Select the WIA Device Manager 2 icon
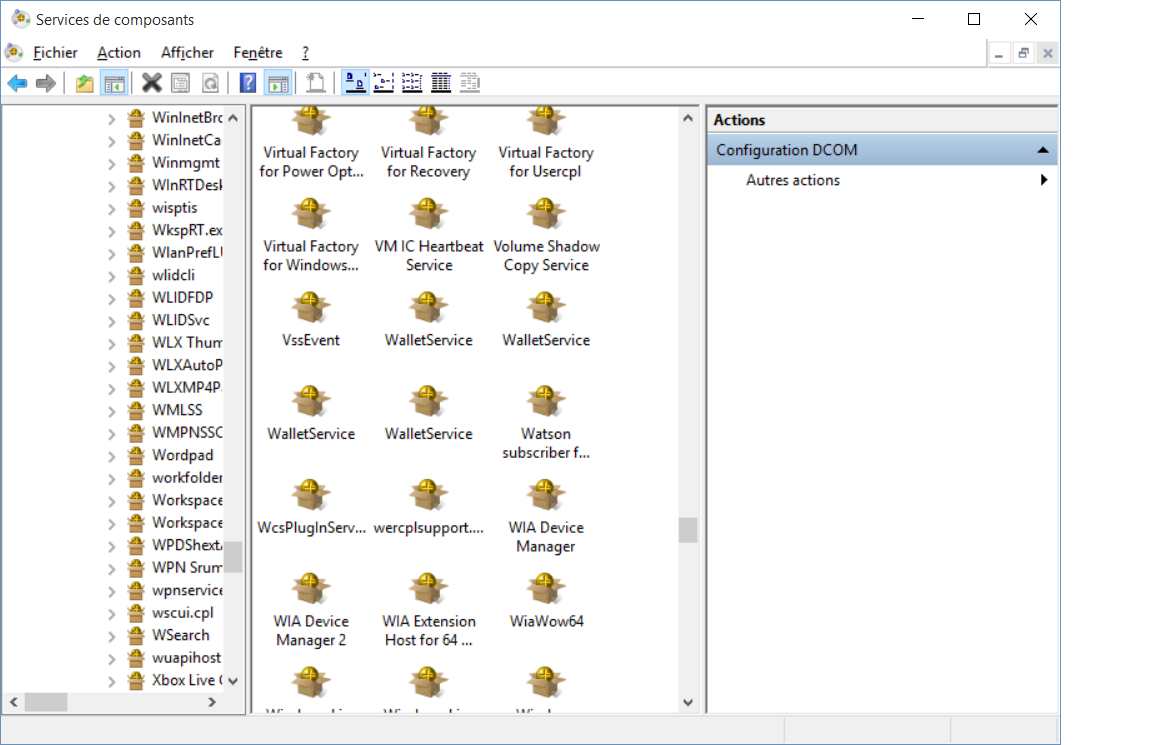The width and height of the screenshot is (1152, 745). coord(311,610)
